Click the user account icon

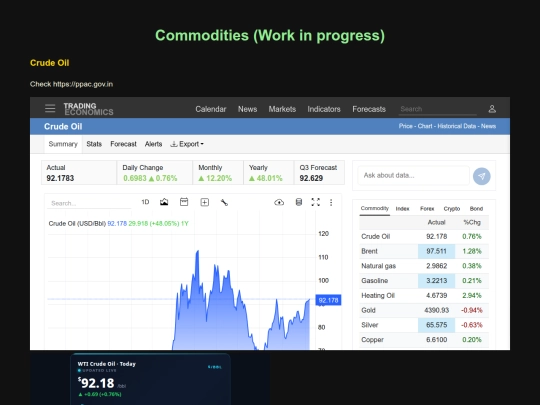[x=492, y=109]
